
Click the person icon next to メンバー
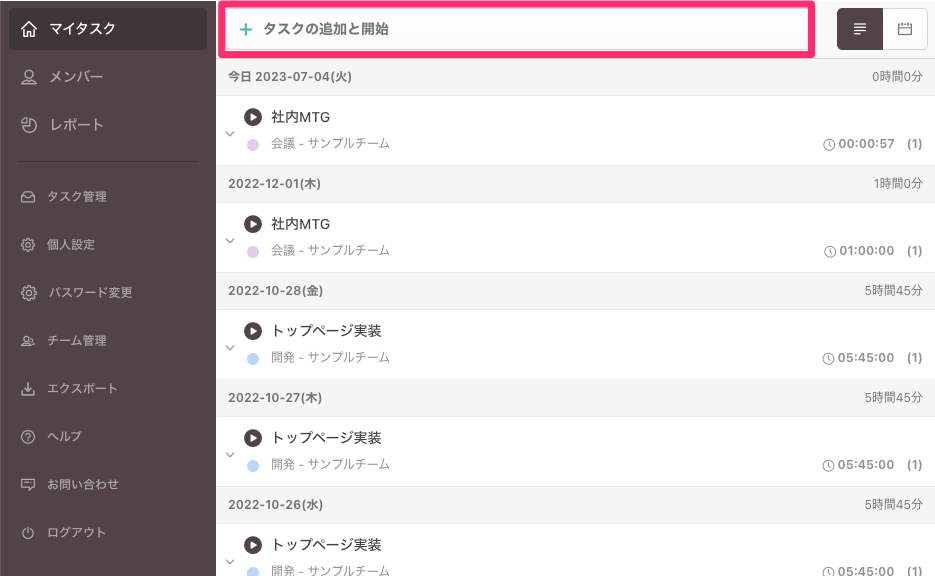click(x=28, y=77)
